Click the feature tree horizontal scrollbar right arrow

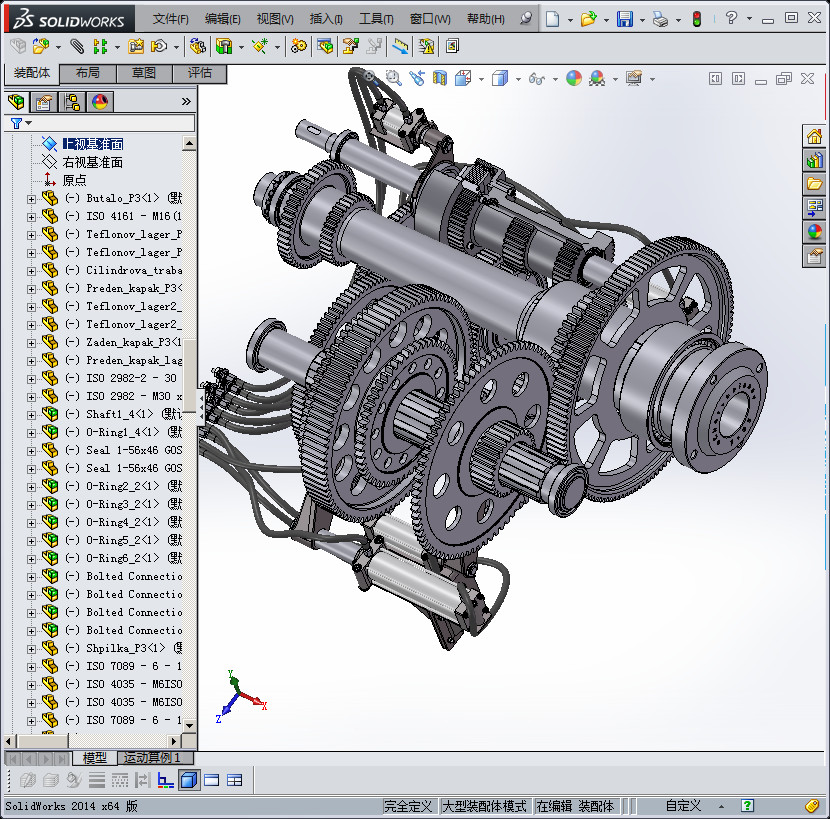(x=174, y=741)
